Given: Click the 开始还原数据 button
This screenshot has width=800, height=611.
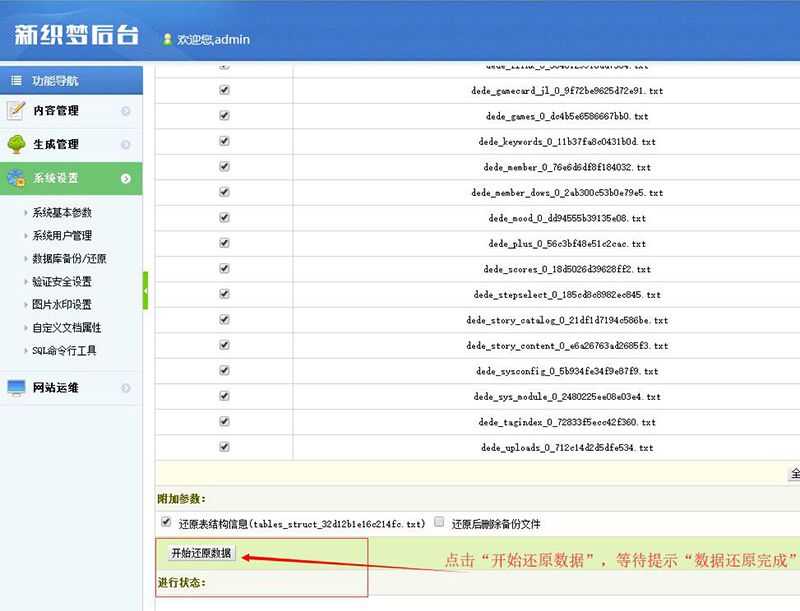Looking at the screenshot, I should tap(201, 553).
